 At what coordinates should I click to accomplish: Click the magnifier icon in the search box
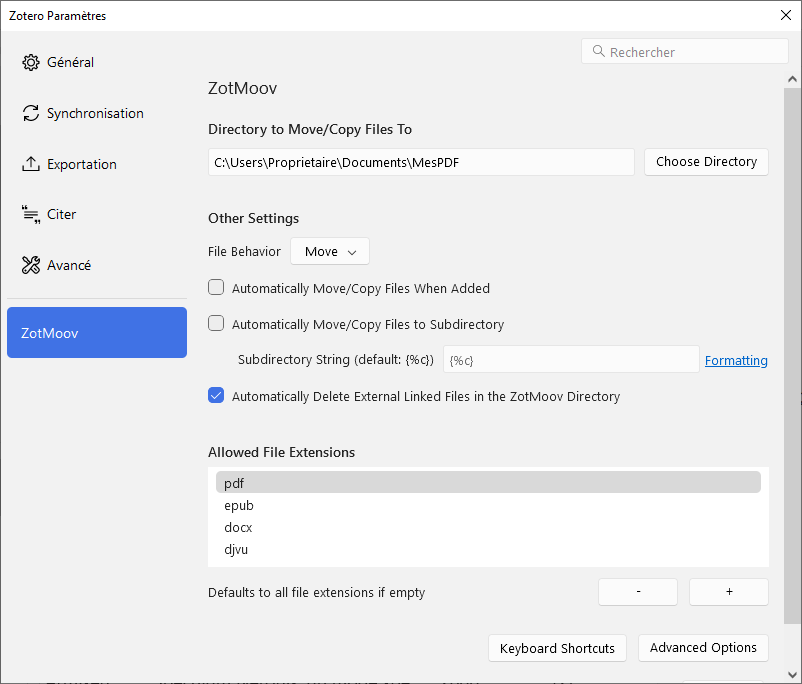pyautogui.click(x=598, y=51)
